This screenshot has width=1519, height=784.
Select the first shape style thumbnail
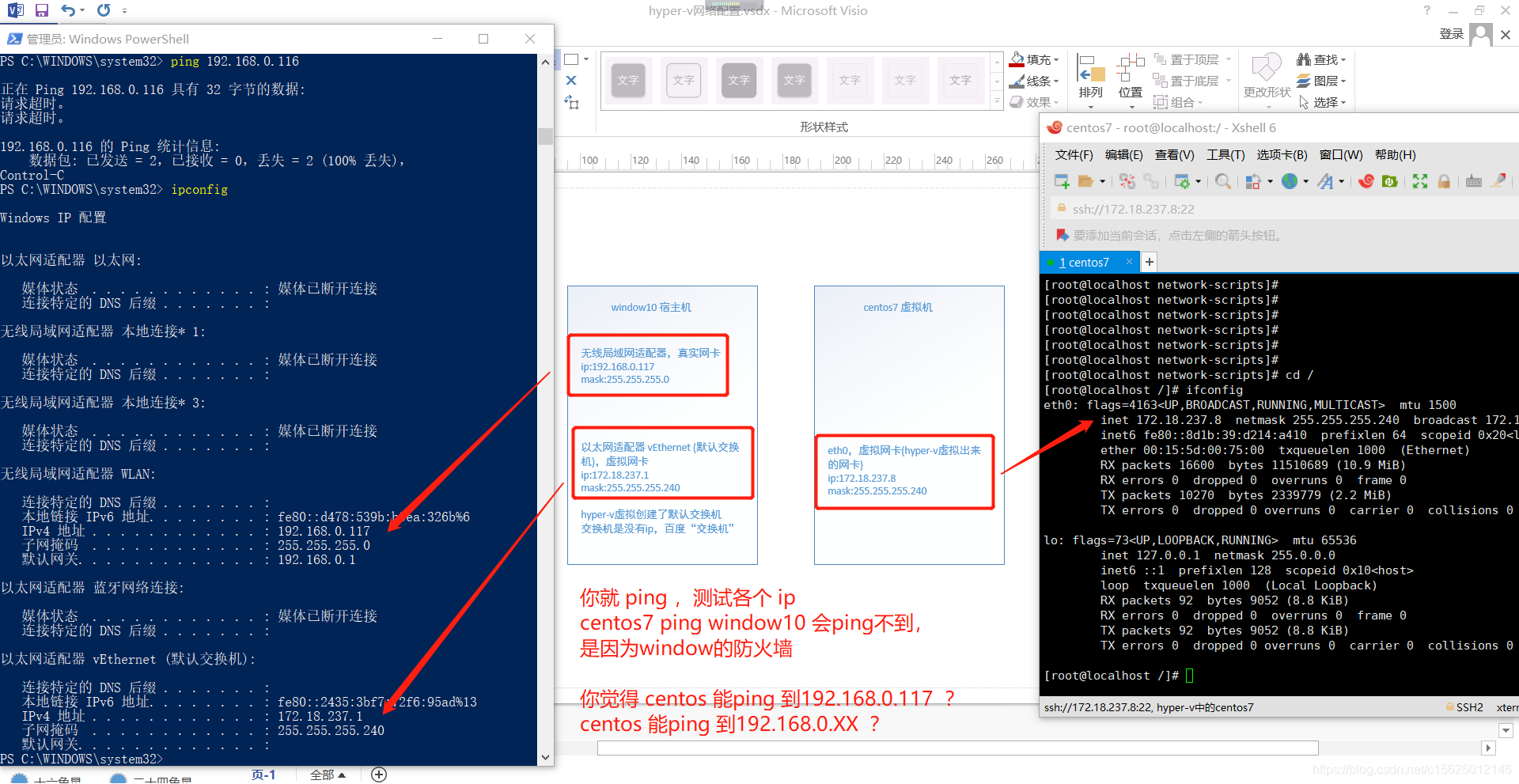click(x=628, y=80)
